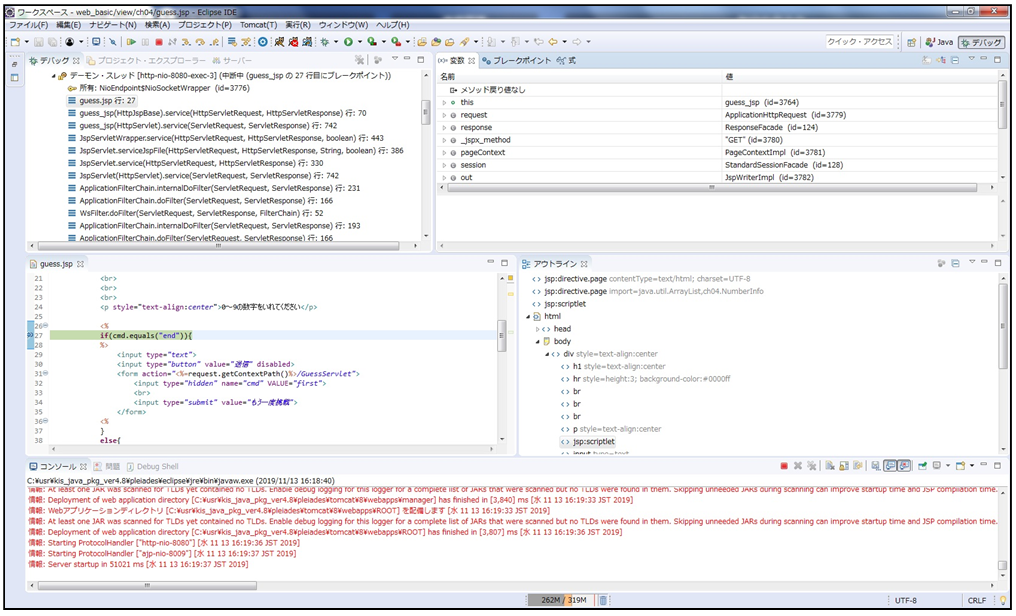Click the heap memory usage bar
This screenshot has height=616, width=1016.
pyautogui.click(x=559, y=601)
